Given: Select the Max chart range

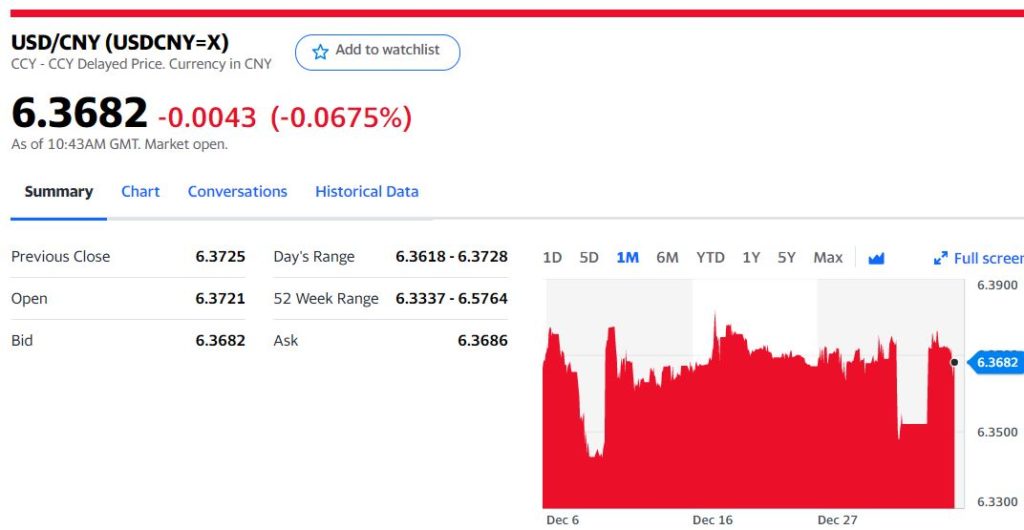Looking at the screenshot, I should [828, 258].
